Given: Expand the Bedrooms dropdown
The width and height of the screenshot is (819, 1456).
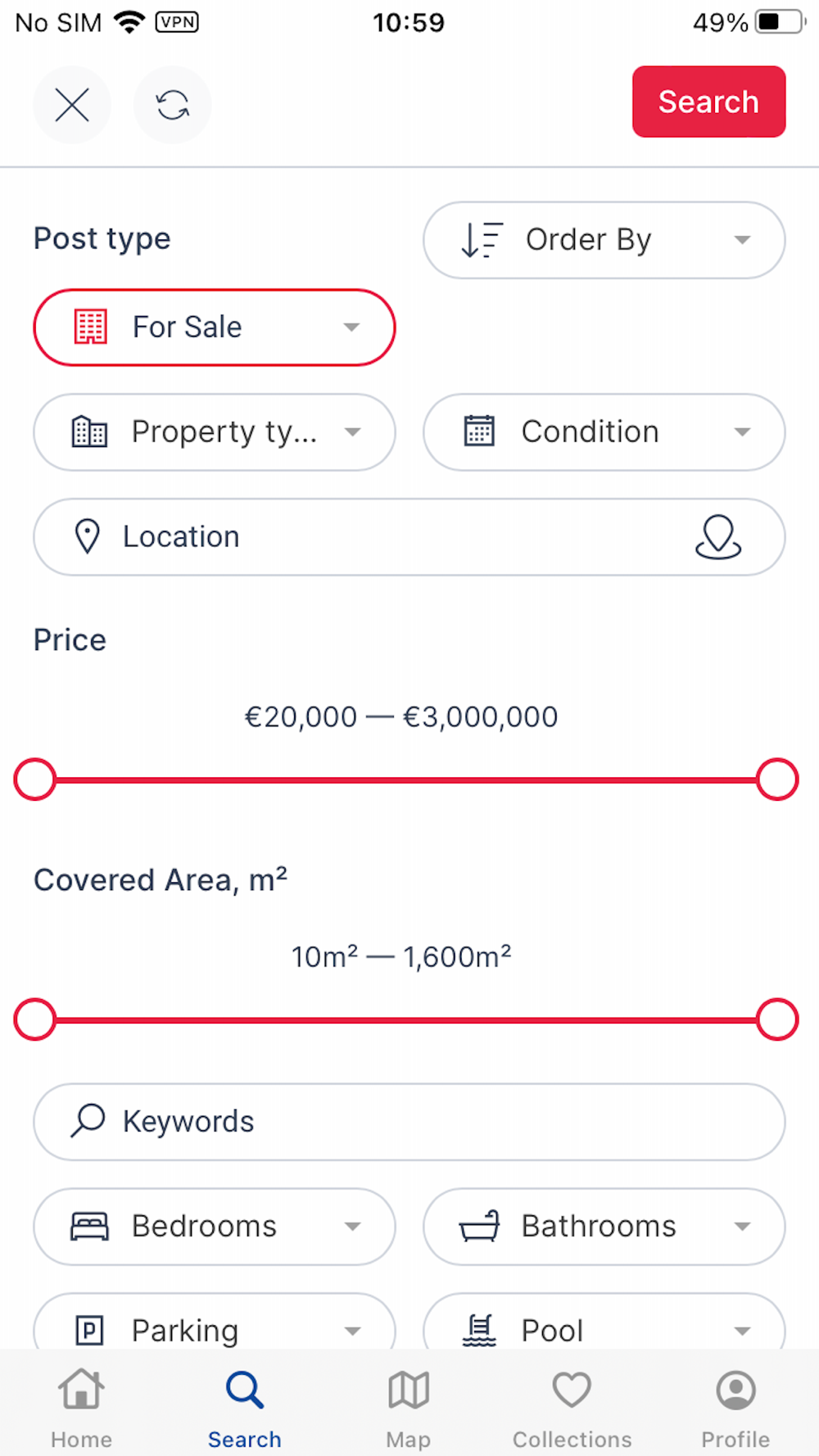Looking at the screenshot, I should 215,1226.
